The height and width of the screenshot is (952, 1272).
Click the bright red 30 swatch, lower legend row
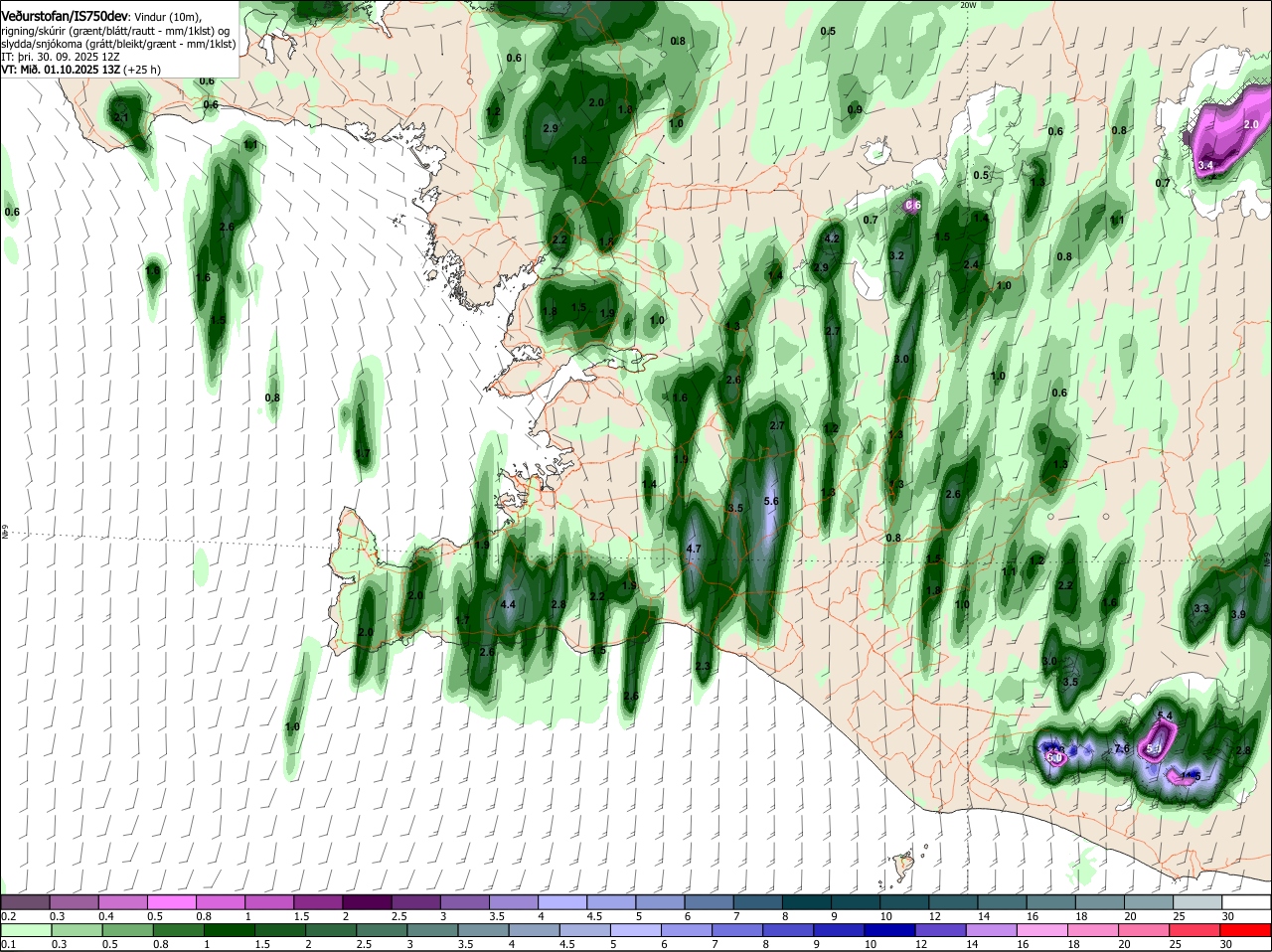pos(1247,930)
